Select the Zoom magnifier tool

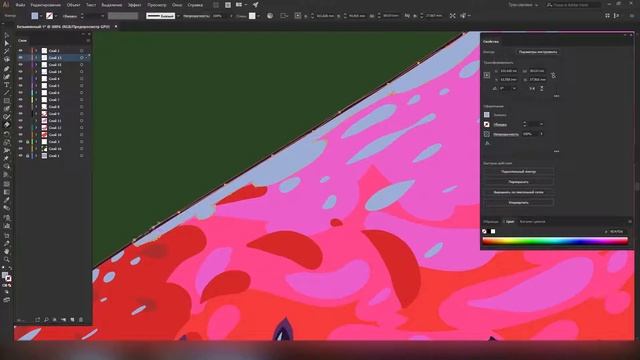[7, 260]
